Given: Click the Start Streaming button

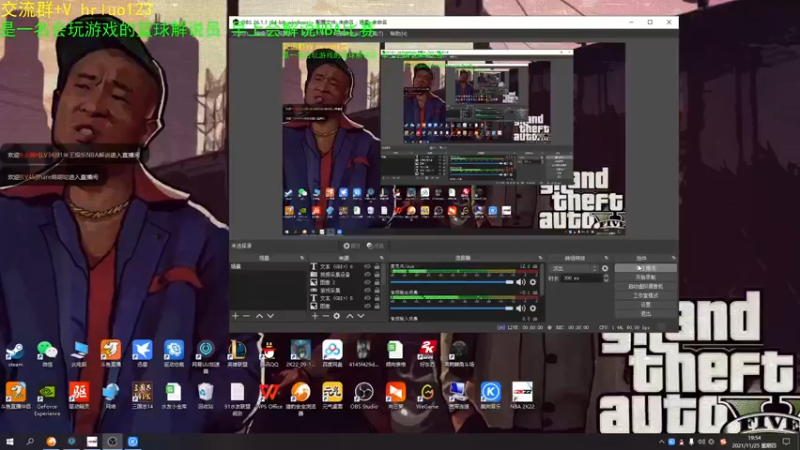Looking at the screenshot, I should click(645, 268).
